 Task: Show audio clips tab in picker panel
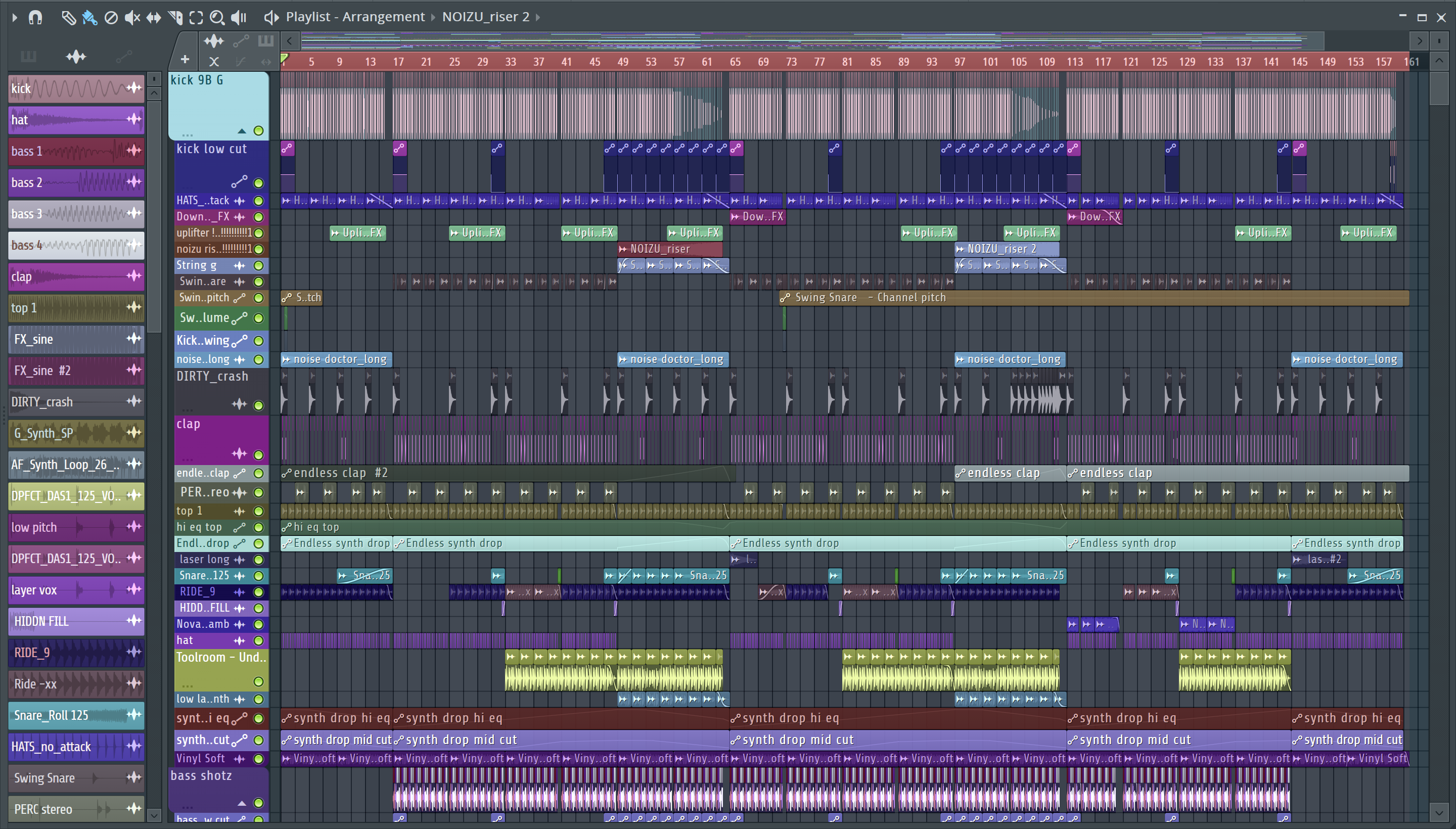coord(76,57)
